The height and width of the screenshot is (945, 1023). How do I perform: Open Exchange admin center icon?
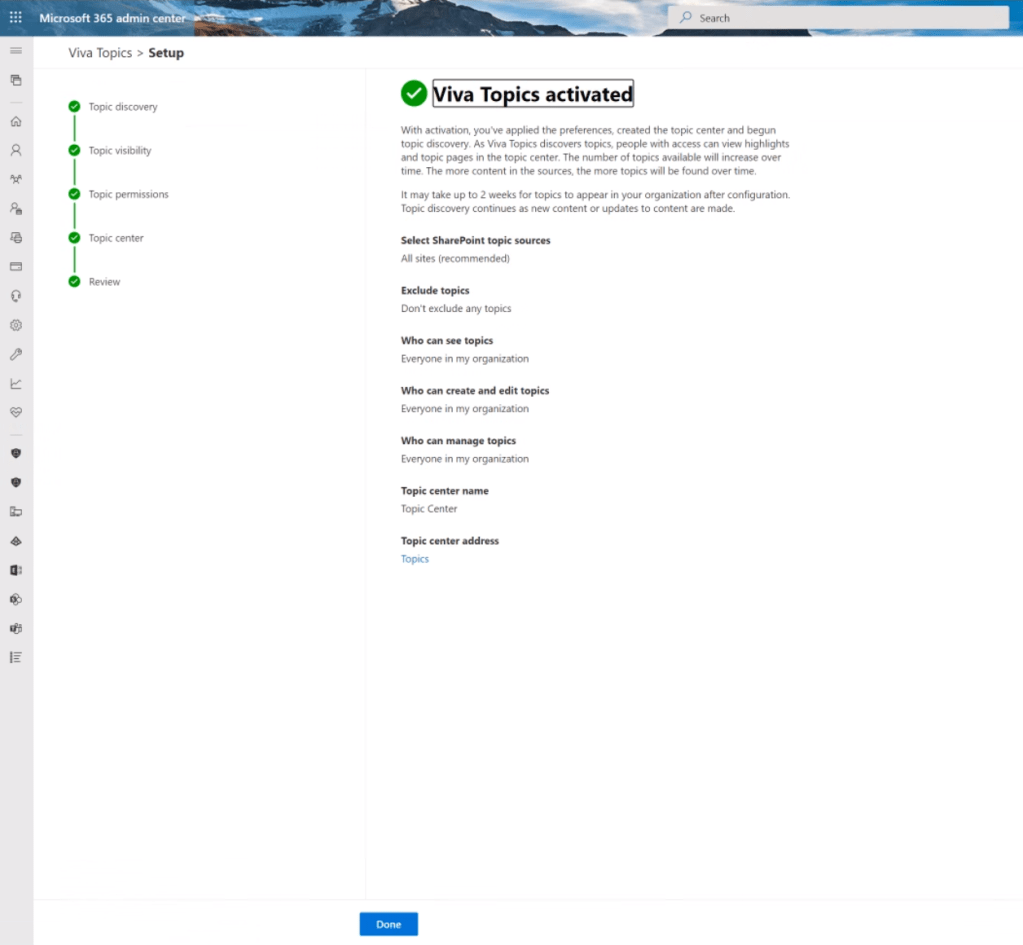(16, 570)
